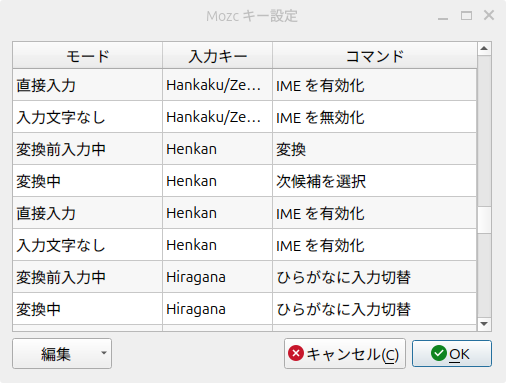Click the scrollbar up arrow
Image resolution: width=506 pixels, height=383 pixels.
click(484, 49)
